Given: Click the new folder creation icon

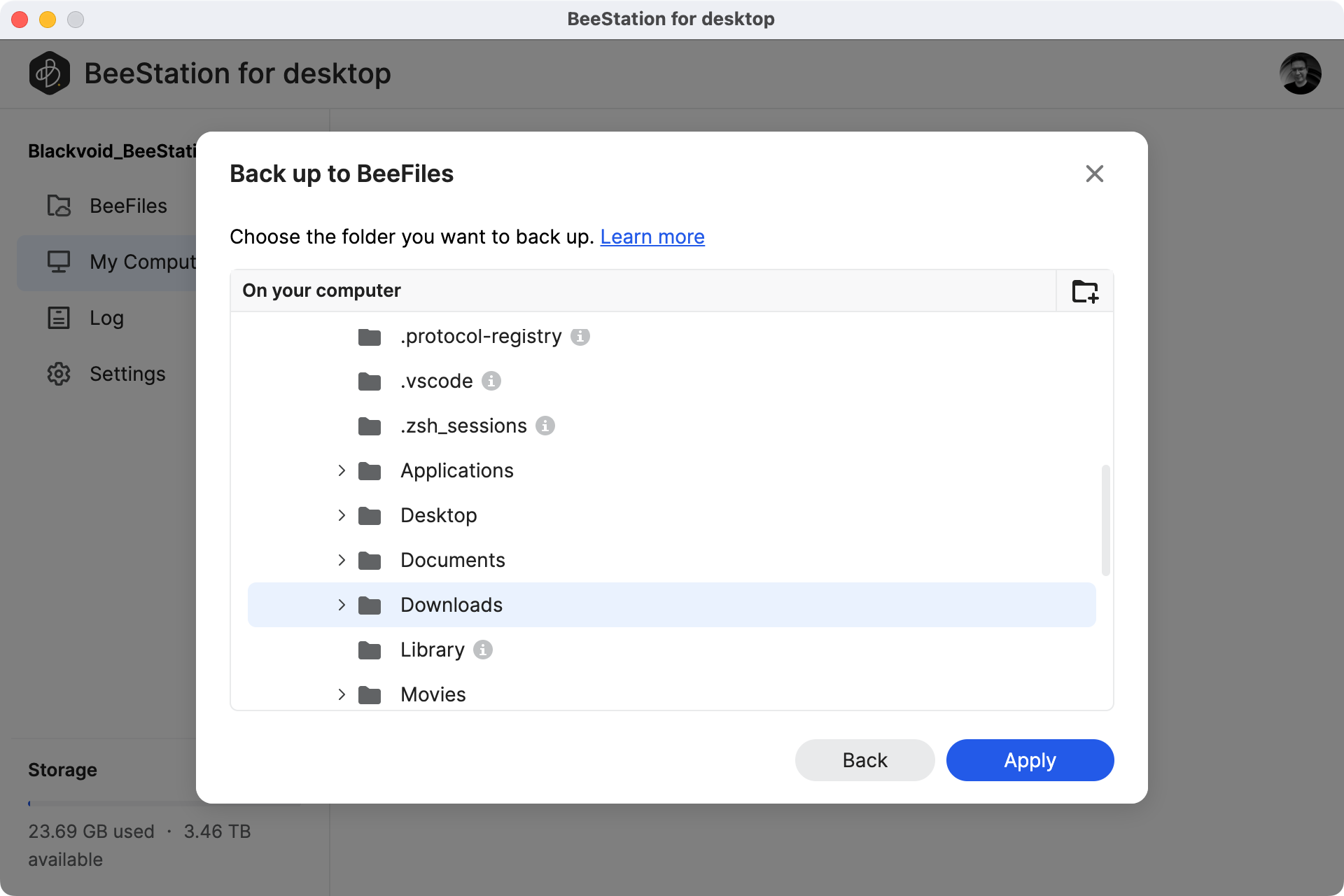Looking at the screenshot, I should (x=1084, y=292).
